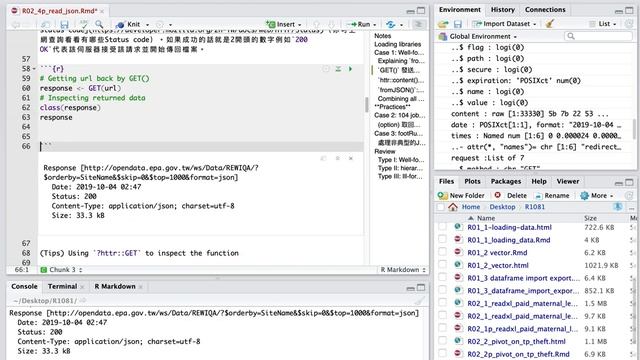This screenshot has width=640, height=360.
Task: Open the Global Environment dropdown
Action: coord(478,37)
